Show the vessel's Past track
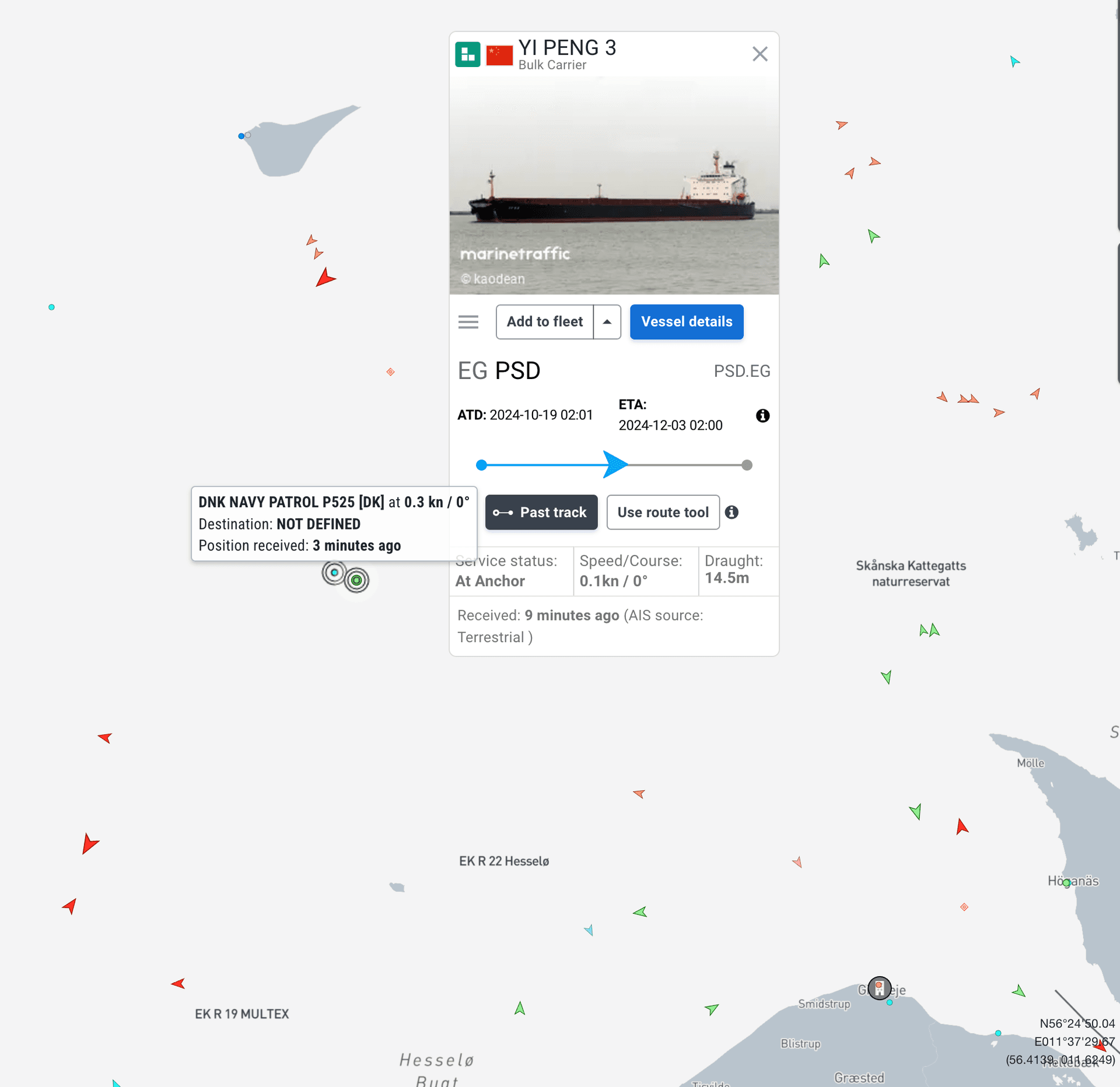This screenshot has width=1120, height=1087. coord(541,513)
